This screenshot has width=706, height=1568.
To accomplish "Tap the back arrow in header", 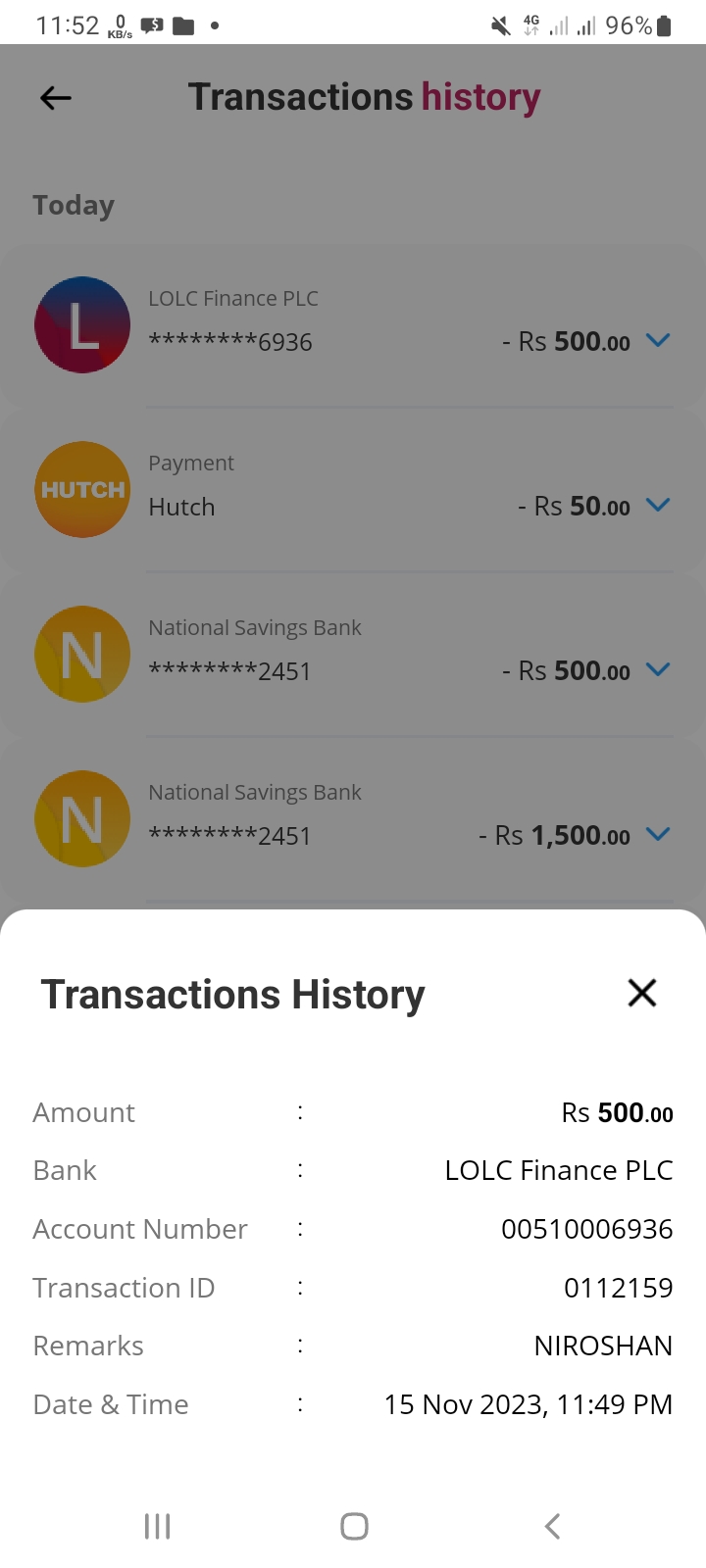I will coord(56,98).
